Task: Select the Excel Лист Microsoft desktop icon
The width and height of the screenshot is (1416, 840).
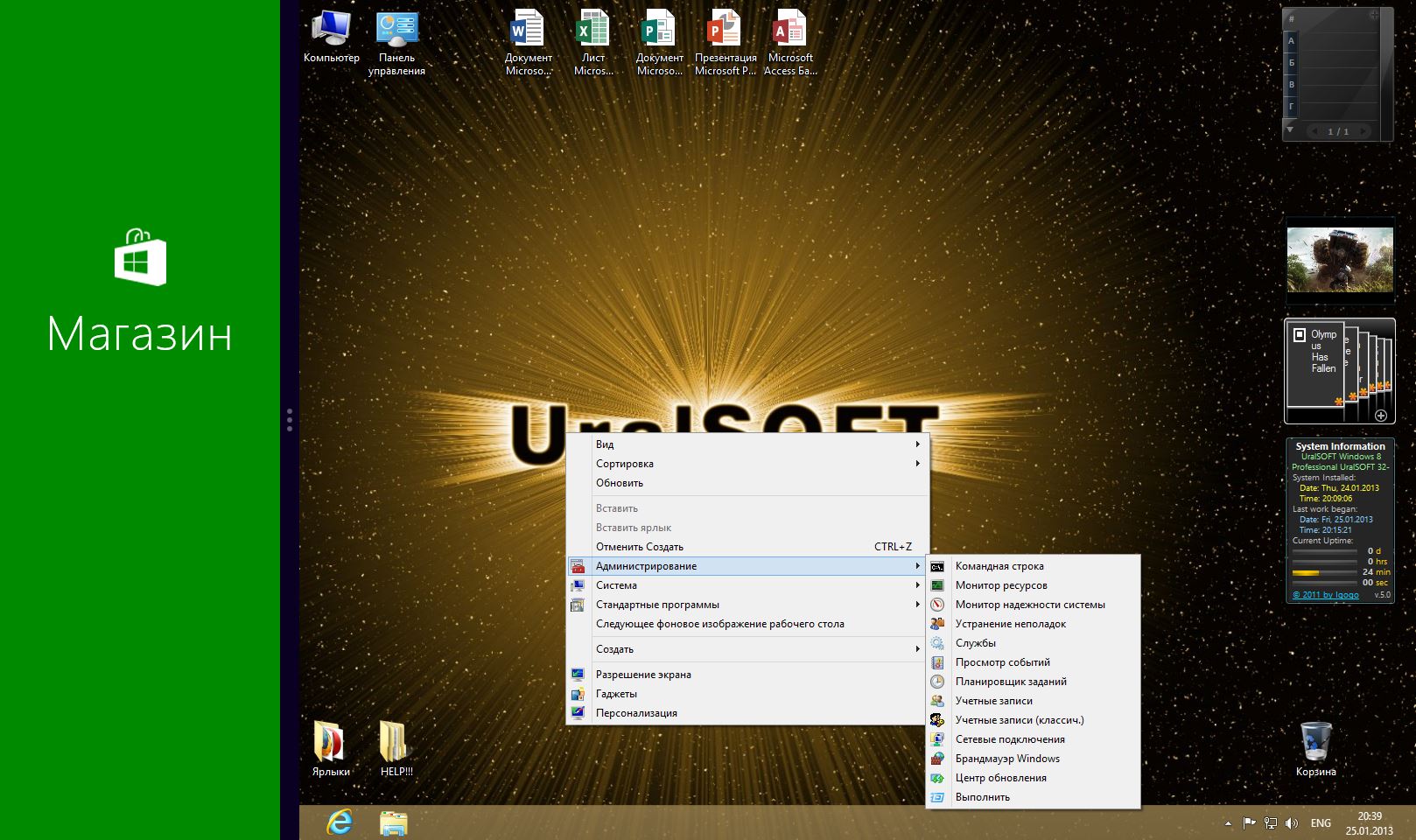Action: click(x=593, y=43)
